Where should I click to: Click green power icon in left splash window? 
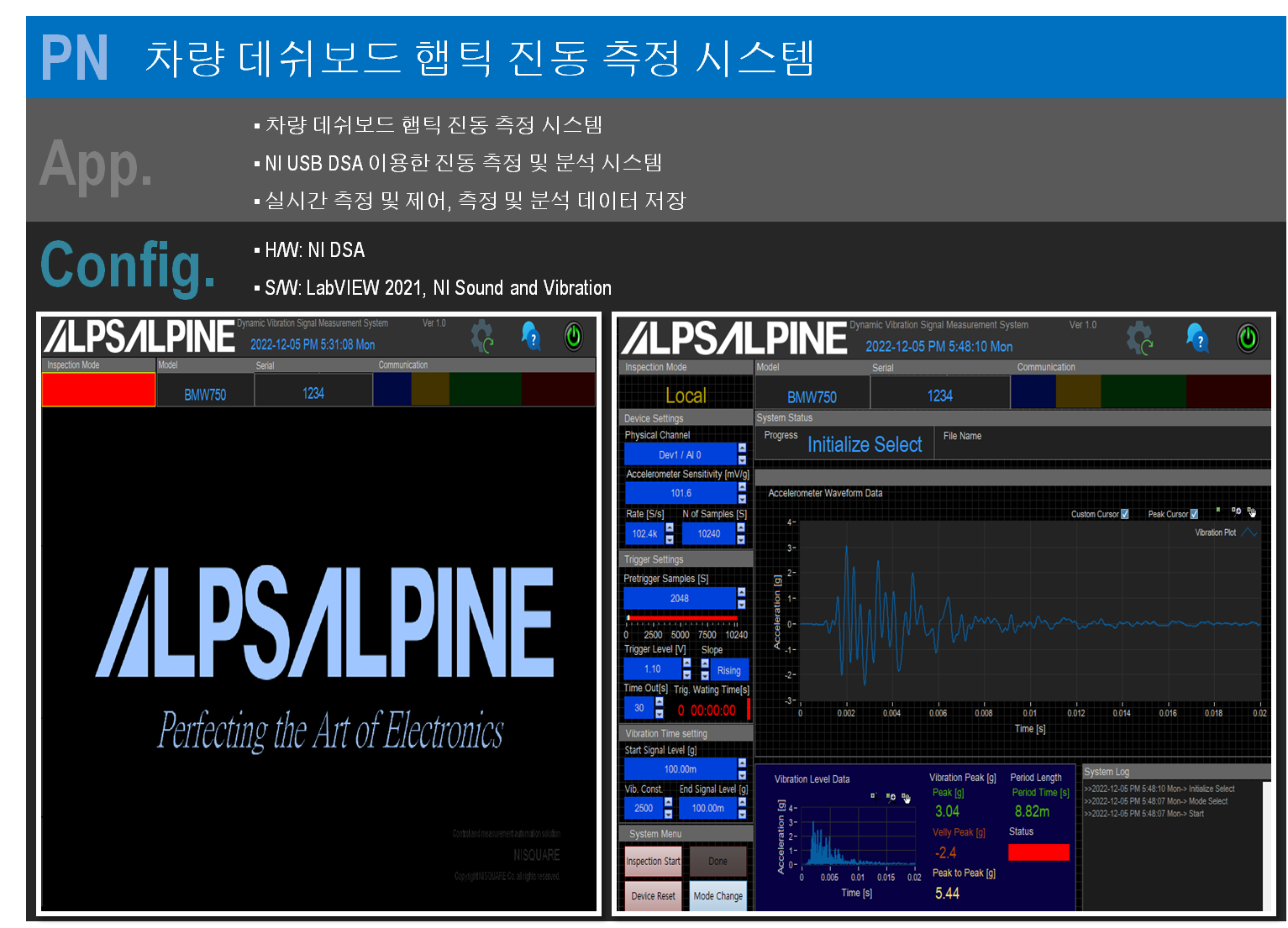574,336
